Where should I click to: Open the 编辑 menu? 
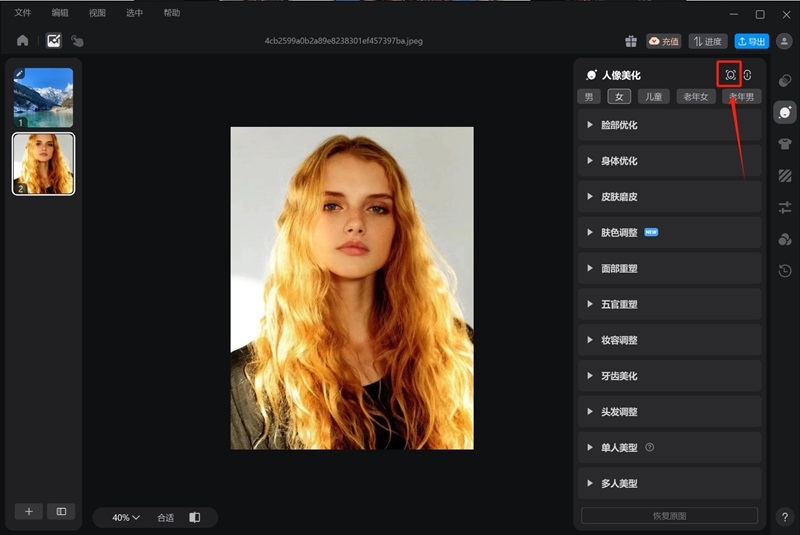coord(60,13)
